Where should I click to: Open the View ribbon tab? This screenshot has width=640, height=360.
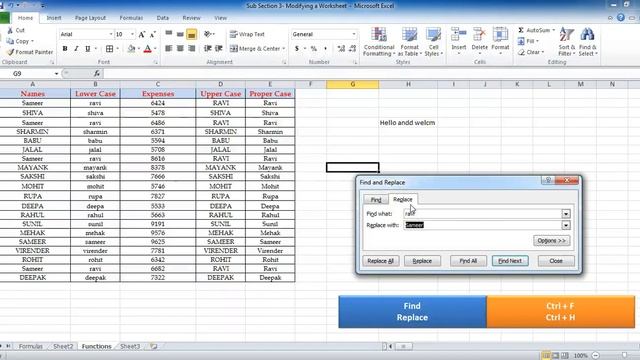[x=220, y=18]
